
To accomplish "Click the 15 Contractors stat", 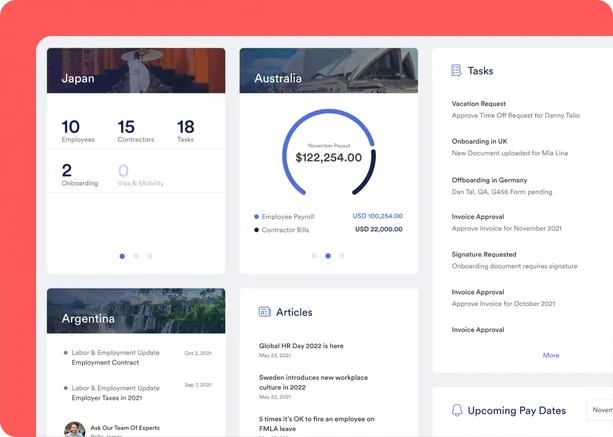I will (x=136, y=131).
